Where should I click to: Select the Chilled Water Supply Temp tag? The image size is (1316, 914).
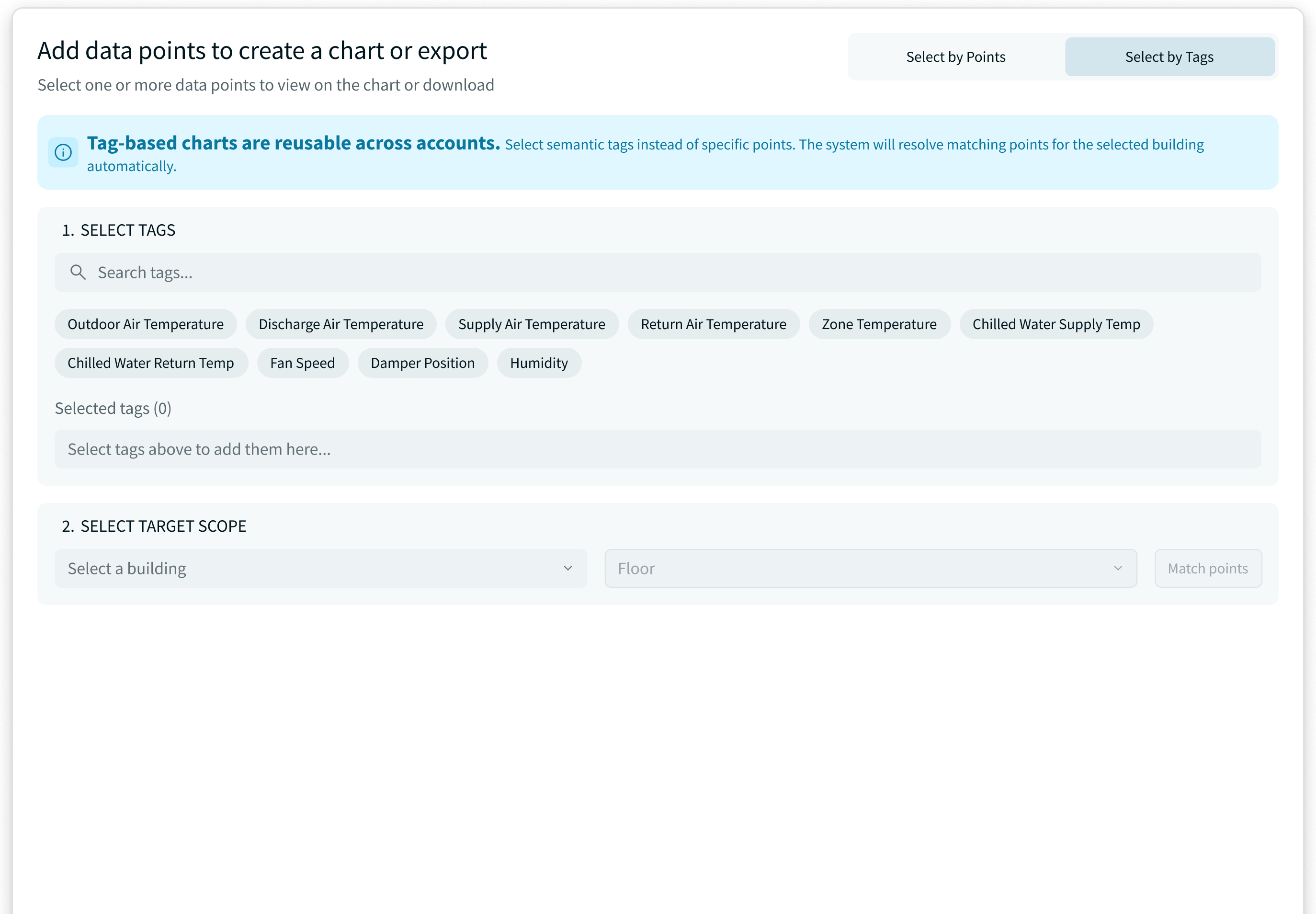[1056, 324]
